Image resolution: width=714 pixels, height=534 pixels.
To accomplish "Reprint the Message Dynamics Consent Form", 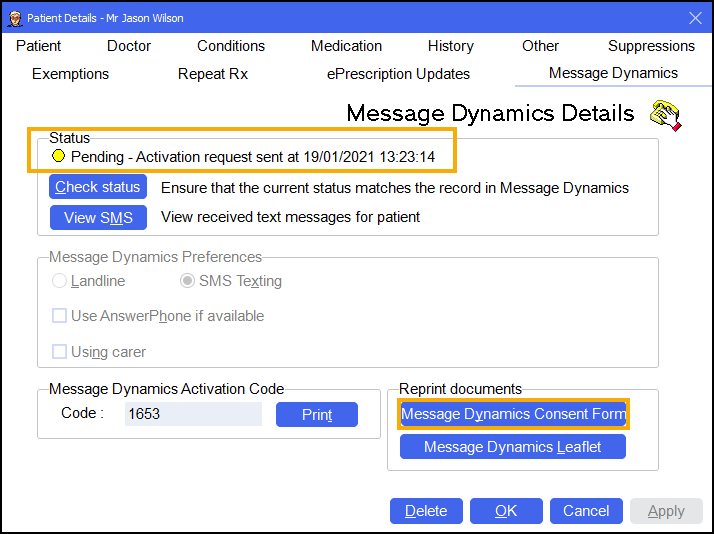I will point(513,414).
